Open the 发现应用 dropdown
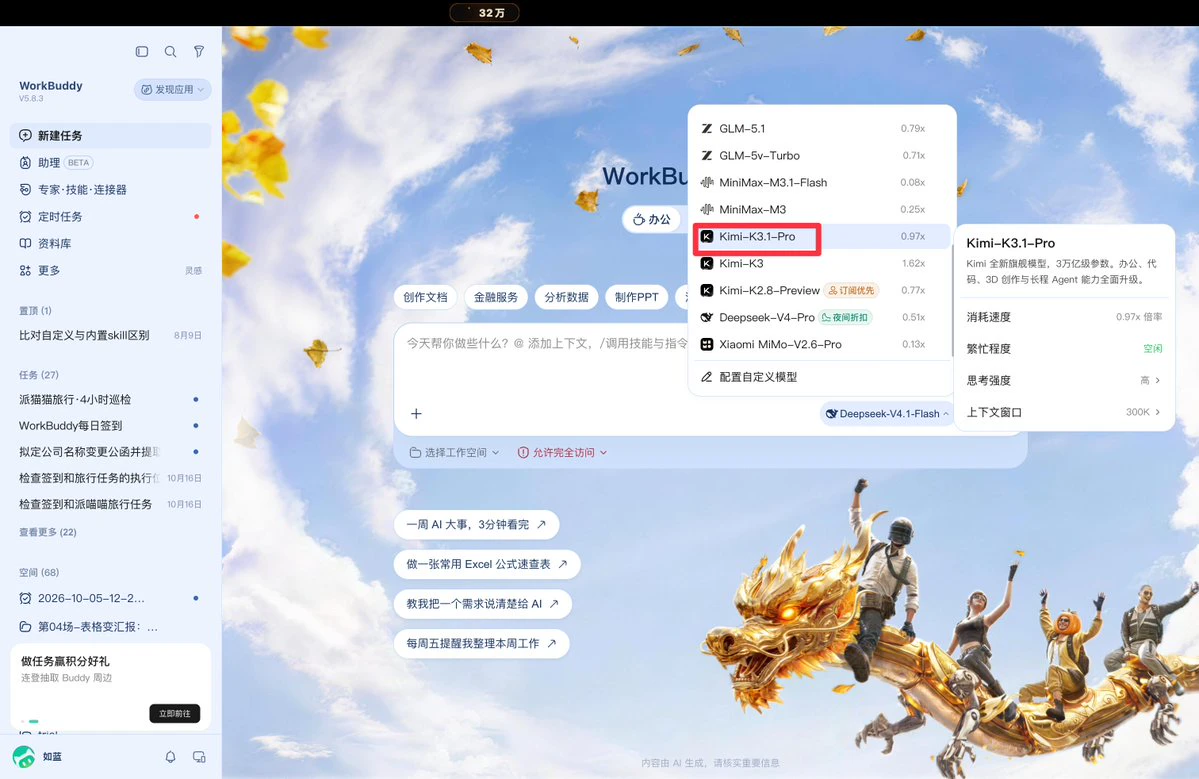 pos(173,89)
